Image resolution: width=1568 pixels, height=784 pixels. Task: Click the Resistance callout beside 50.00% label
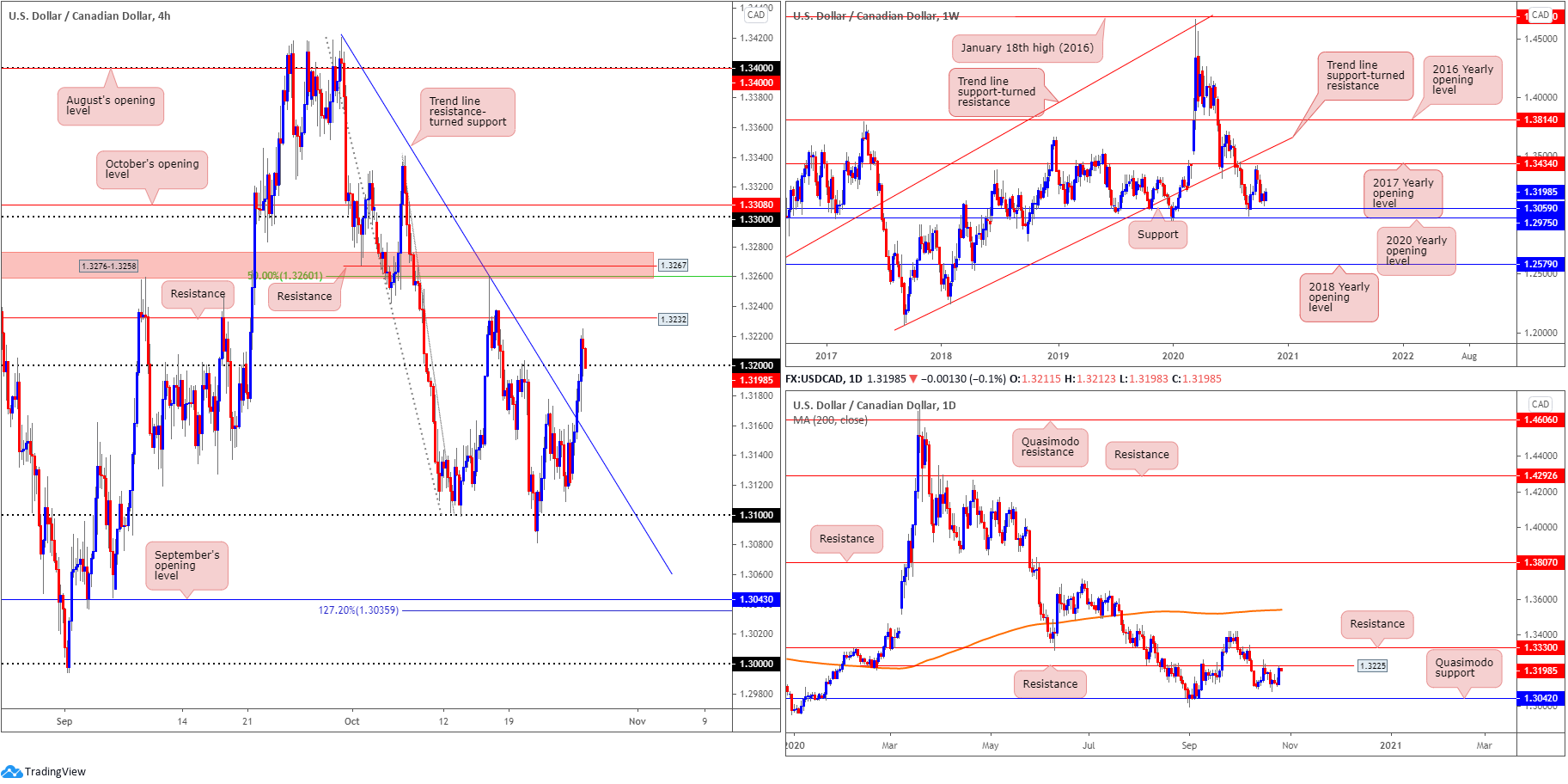304,297
